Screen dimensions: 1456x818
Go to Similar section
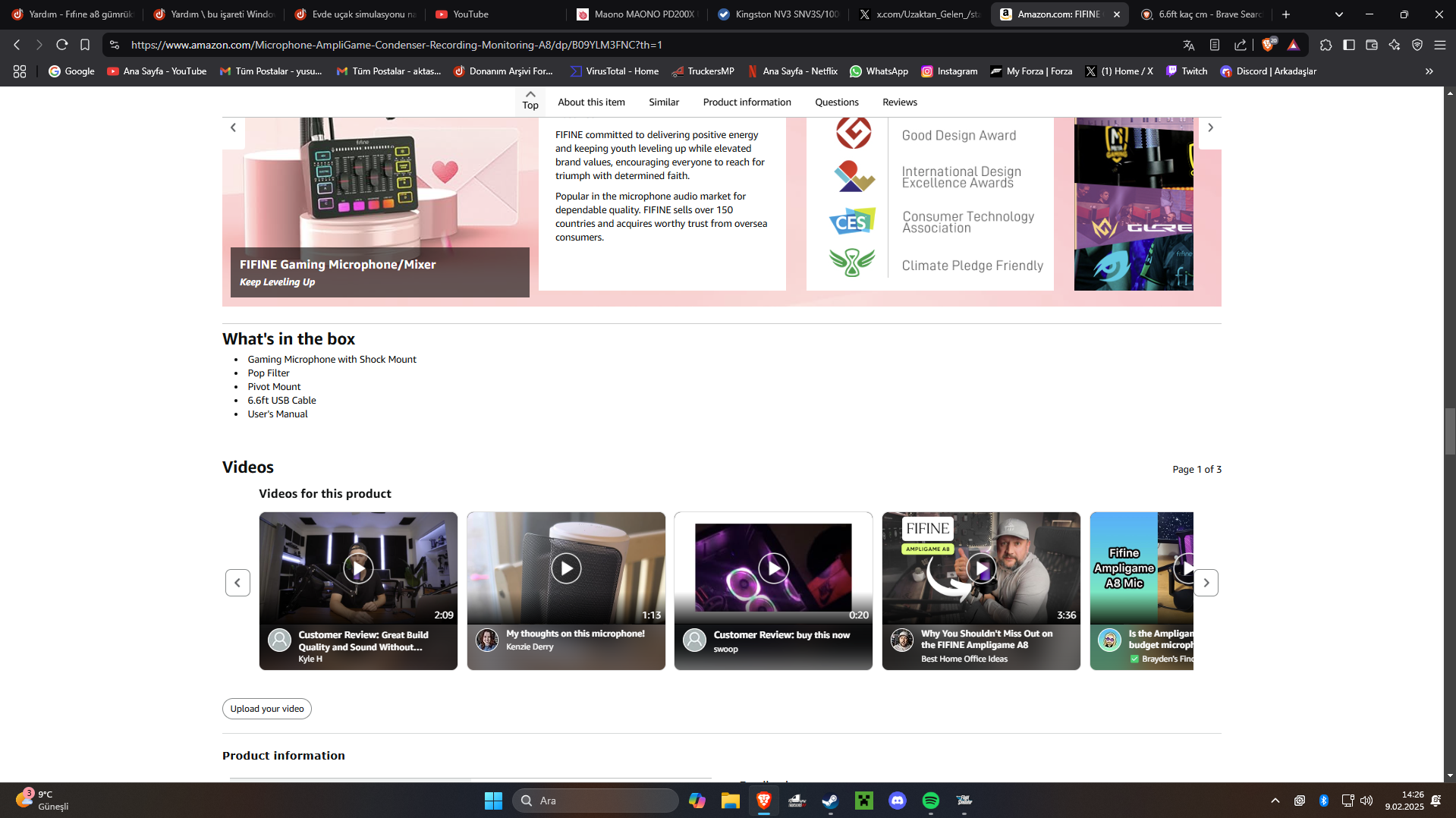point(664,102)
